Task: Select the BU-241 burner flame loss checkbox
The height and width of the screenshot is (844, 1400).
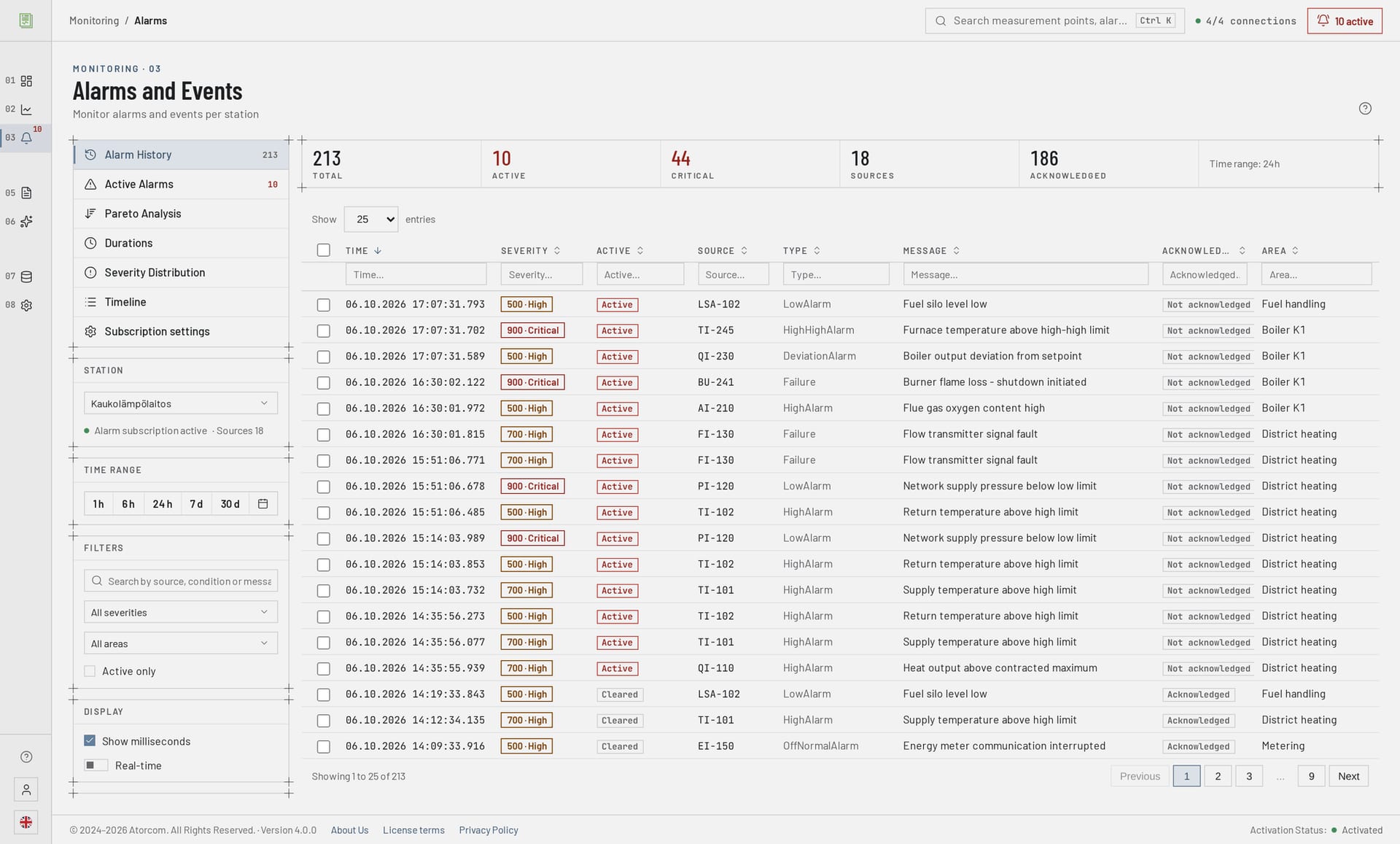Action: [324, 383]
